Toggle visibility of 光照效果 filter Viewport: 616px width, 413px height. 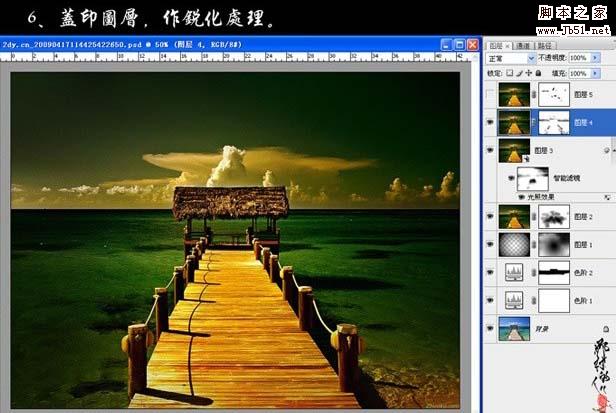tap(521, 197)
